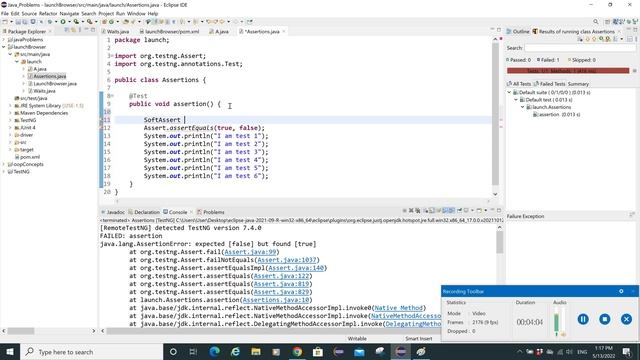Pause the recording in Recording Toolbar
The height and width of the screenshot is (360, 640).
pyautogui.click(x=583, y=319)
